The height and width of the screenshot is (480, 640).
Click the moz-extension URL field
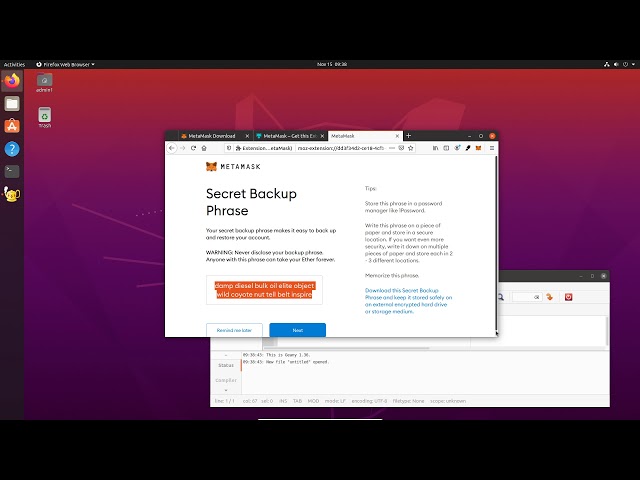[341, 148]
